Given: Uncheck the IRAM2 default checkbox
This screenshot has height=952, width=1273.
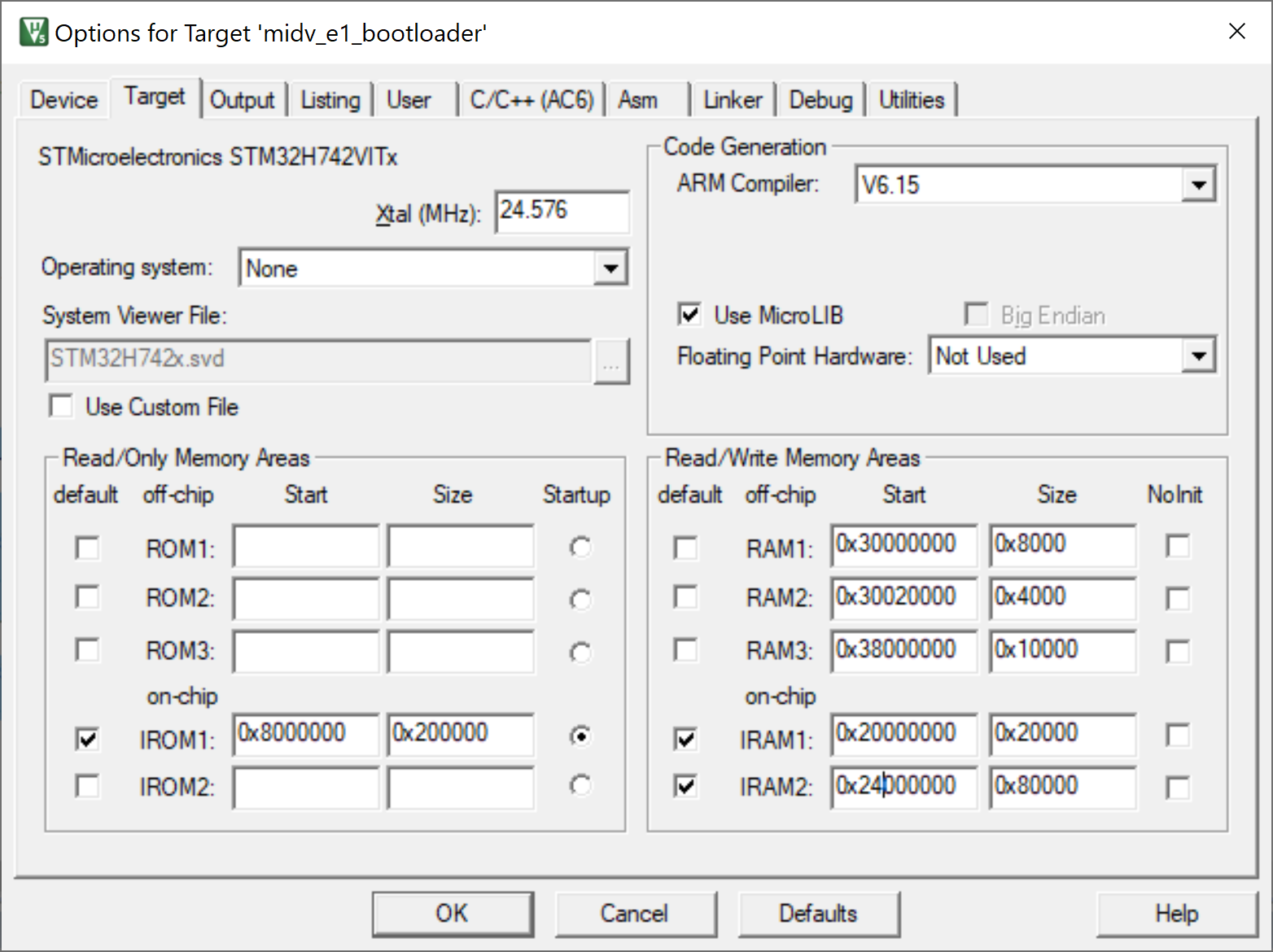Looking at the screenshot, I should click(x=685, y=787).
